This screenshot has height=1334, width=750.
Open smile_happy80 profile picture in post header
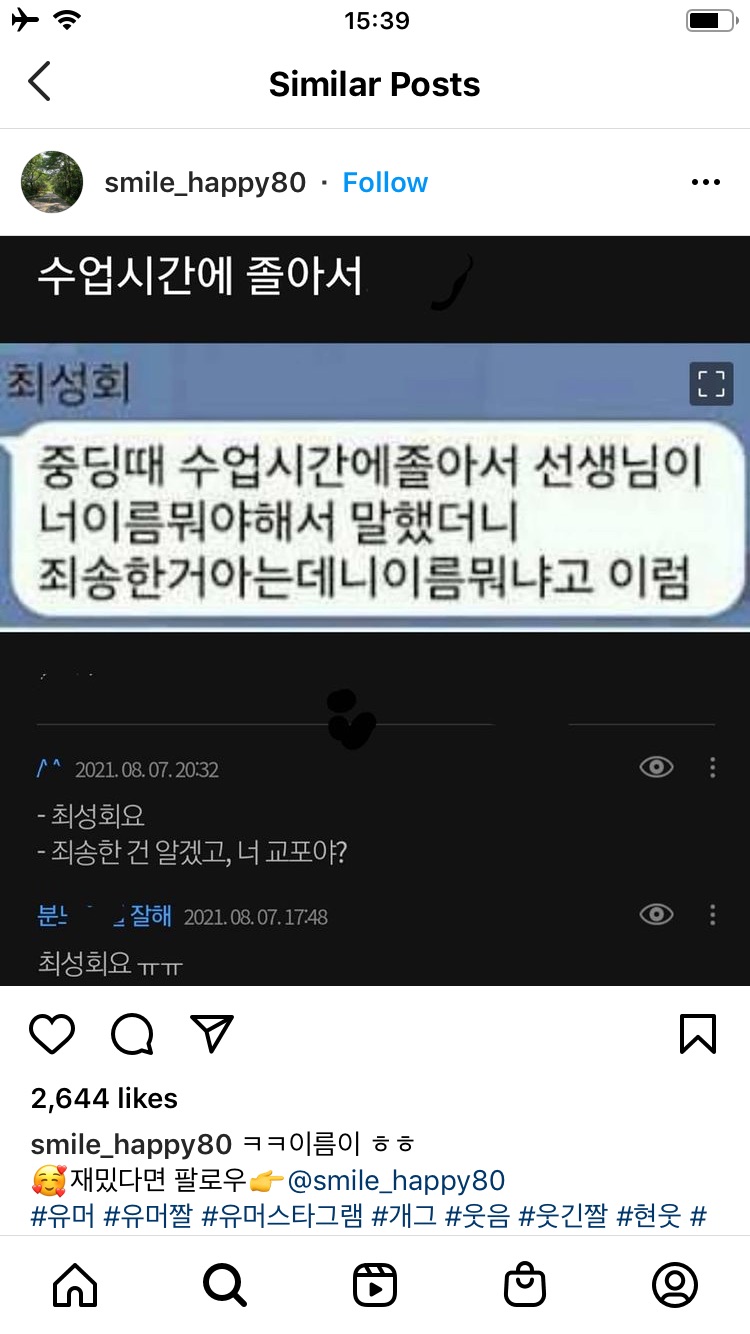click(52, 182)
